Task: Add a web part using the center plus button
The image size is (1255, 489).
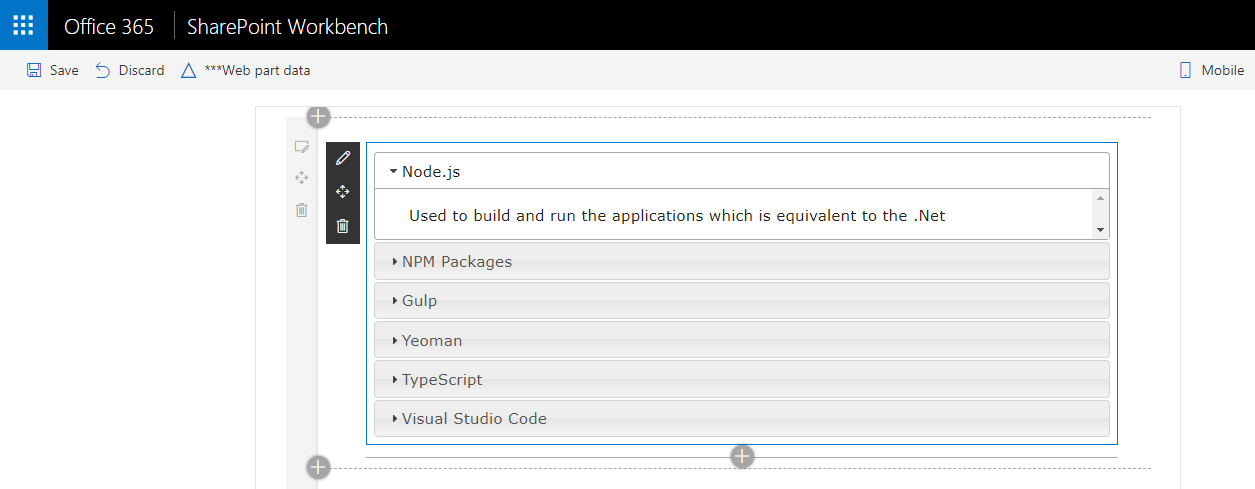Action: [x=741, y=457]
